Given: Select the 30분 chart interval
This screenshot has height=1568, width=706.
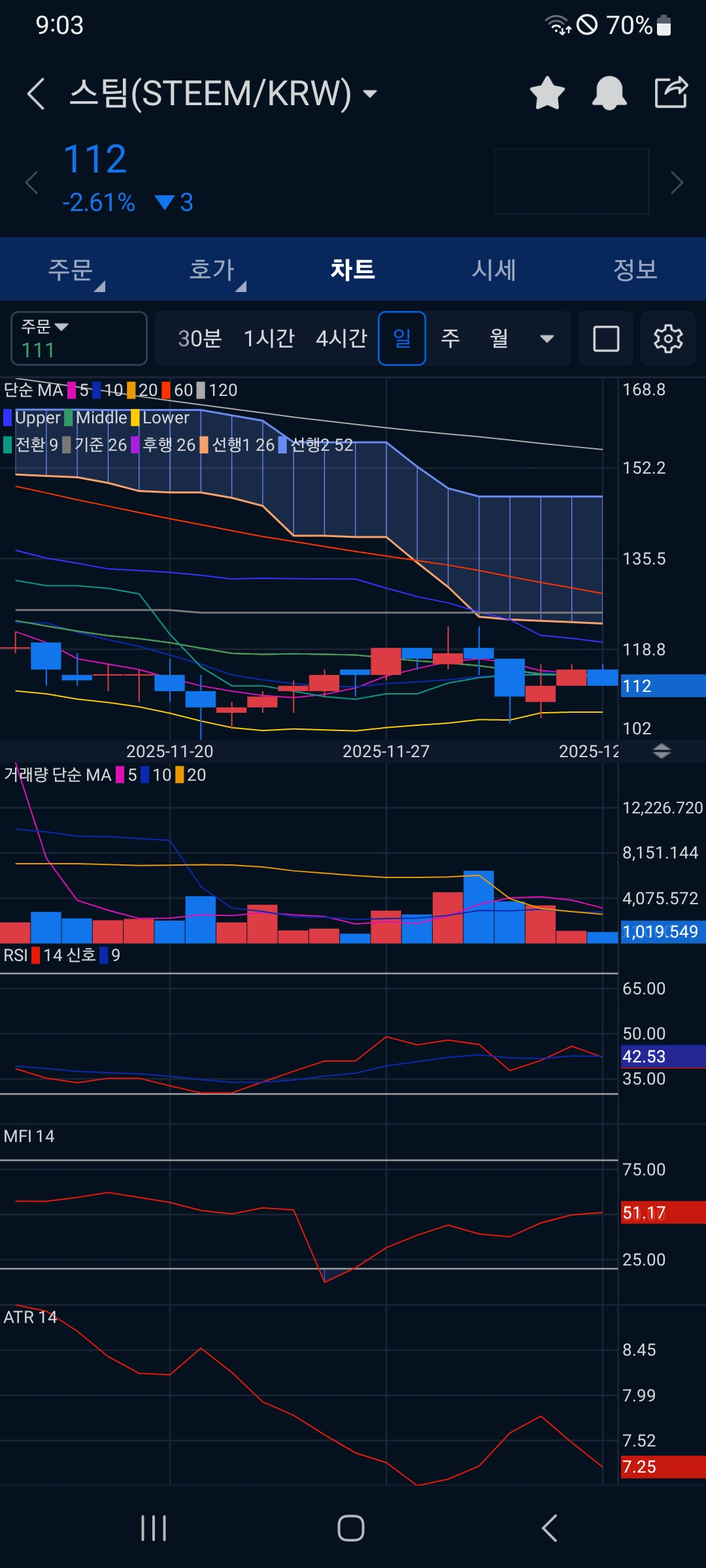Looking at the screenshot, I should 200,338.
